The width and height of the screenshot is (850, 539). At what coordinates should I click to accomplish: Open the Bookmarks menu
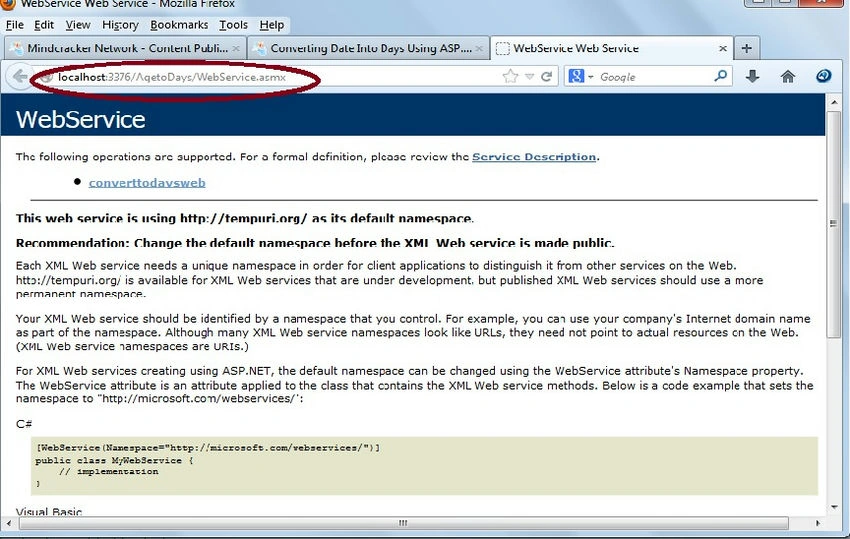[179, 25]
